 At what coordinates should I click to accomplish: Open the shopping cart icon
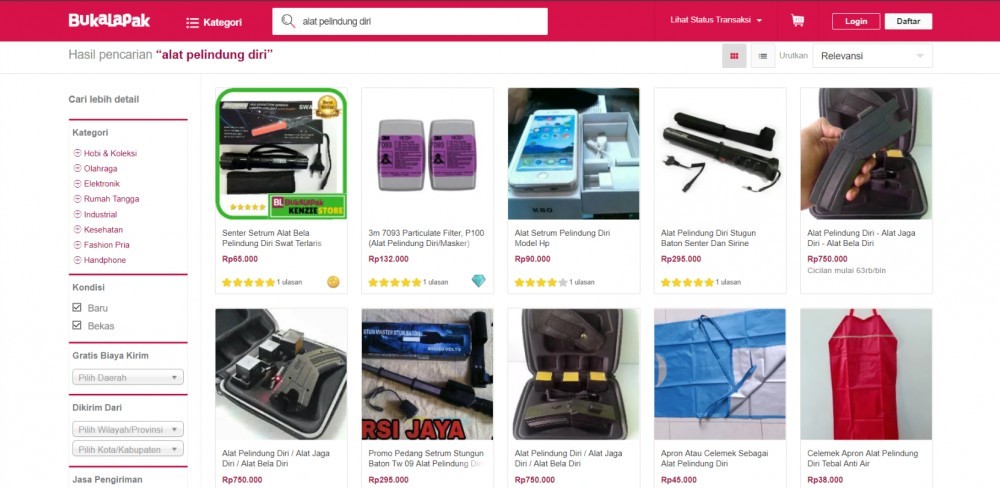pyautogui.click(x=797, y=20)
